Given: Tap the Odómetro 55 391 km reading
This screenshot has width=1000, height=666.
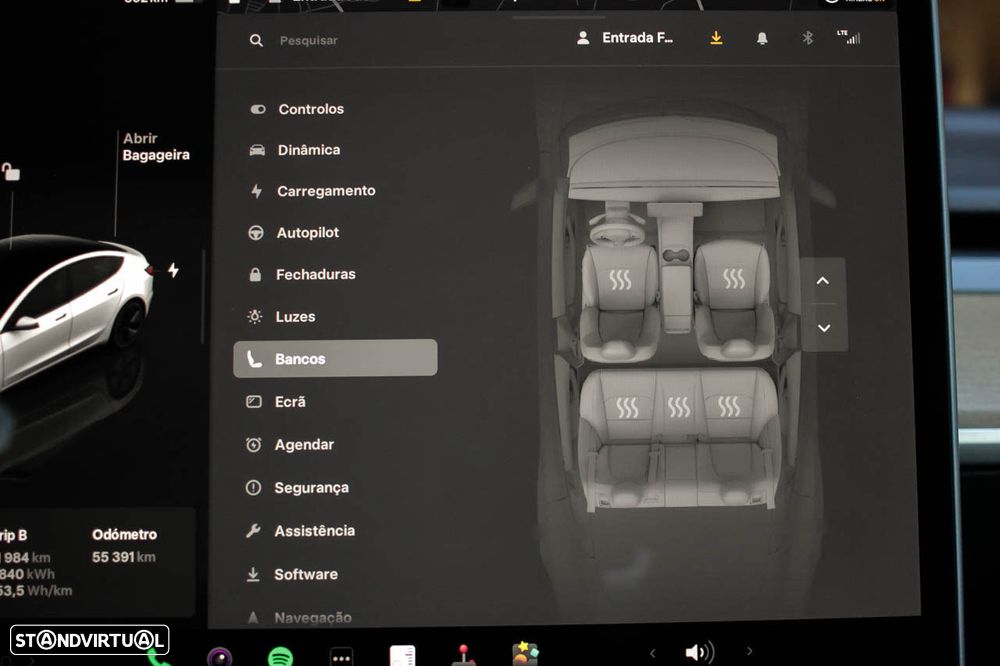Looking at the screenshot, I should pyautogui.click(x=124, y=546).
